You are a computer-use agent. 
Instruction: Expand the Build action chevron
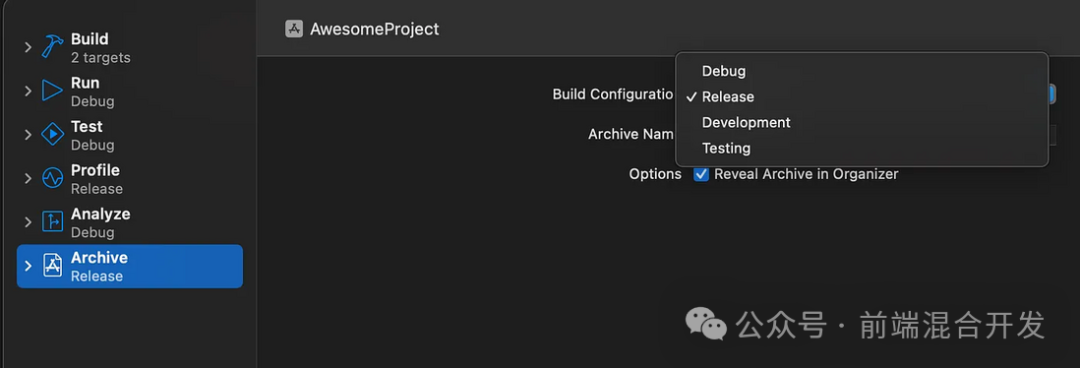(x=28, y=47)
